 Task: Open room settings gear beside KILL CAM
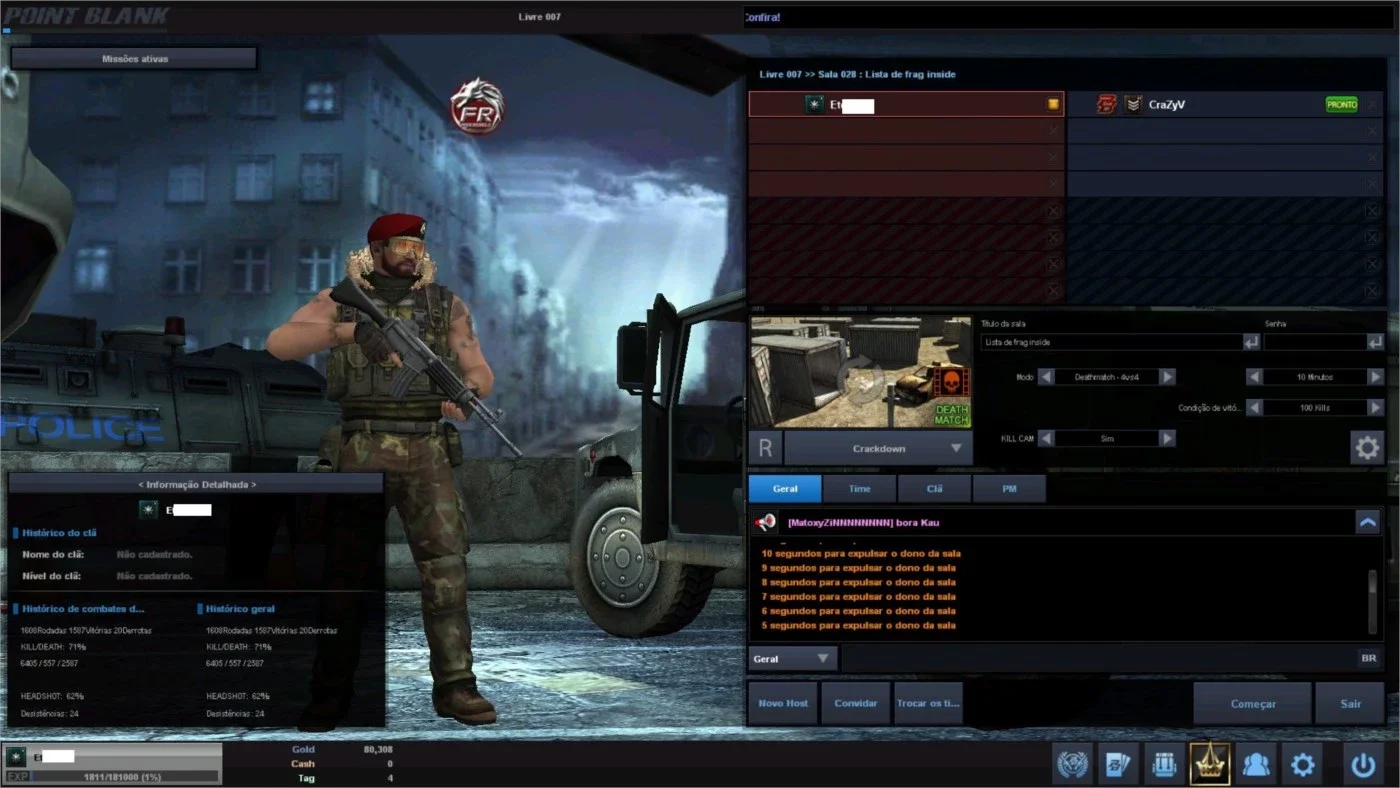click(x=1367, y=447)
